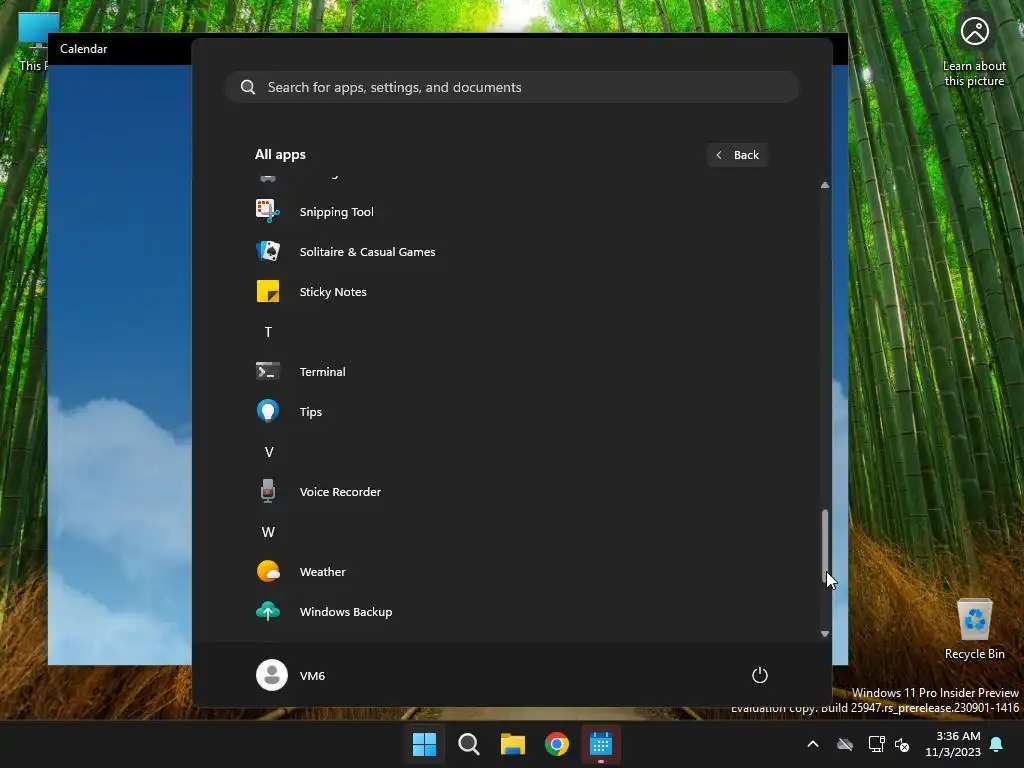Click the Snipping Tool label

[x=336, y=212]
